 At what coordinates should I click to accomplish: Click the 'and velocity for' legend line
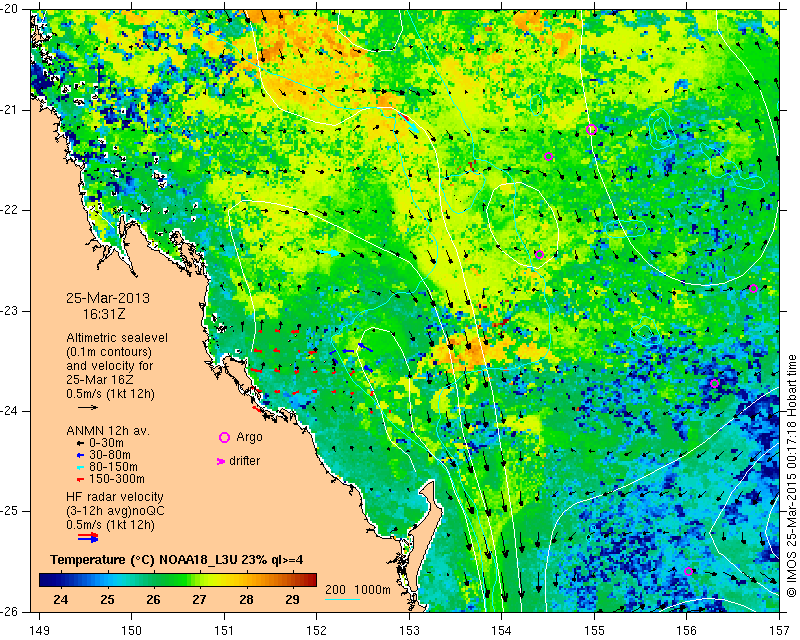click(x=107, y=366)
